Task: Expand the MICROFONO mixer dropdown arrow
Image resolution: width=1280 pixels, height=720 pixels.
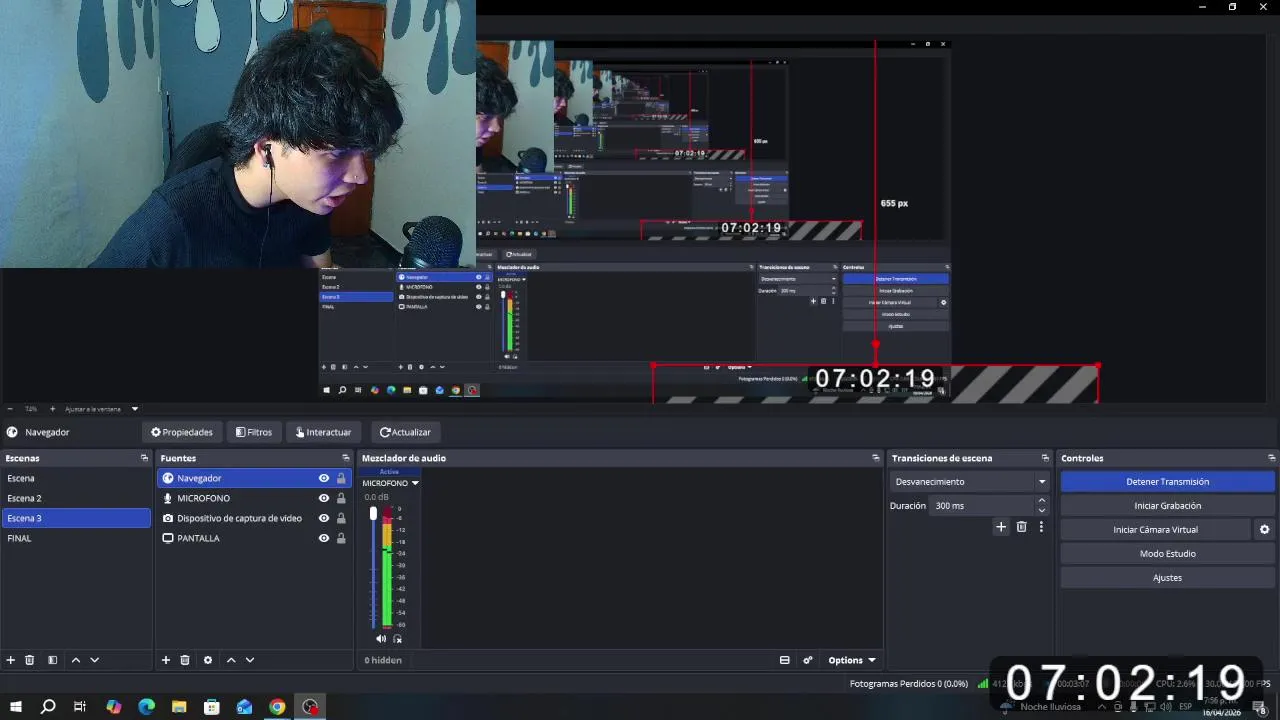Action: (415, 483)
